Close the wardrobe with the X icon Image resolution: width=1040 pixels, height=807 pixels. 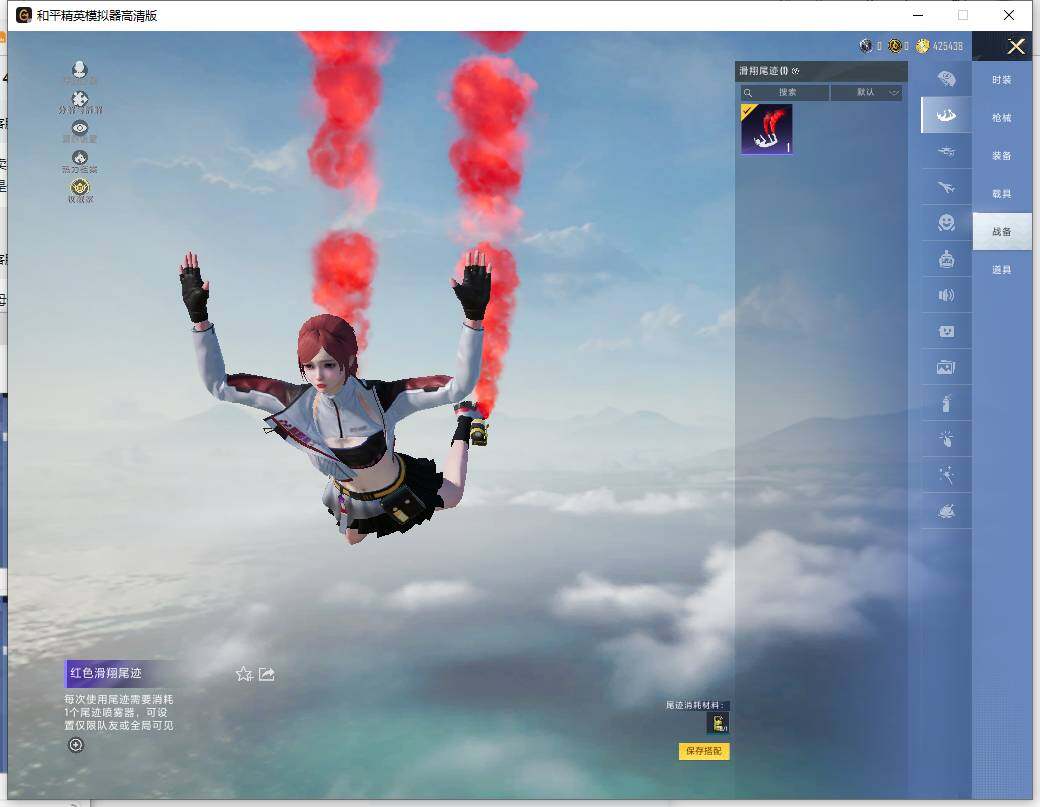tap(1015, 46)
